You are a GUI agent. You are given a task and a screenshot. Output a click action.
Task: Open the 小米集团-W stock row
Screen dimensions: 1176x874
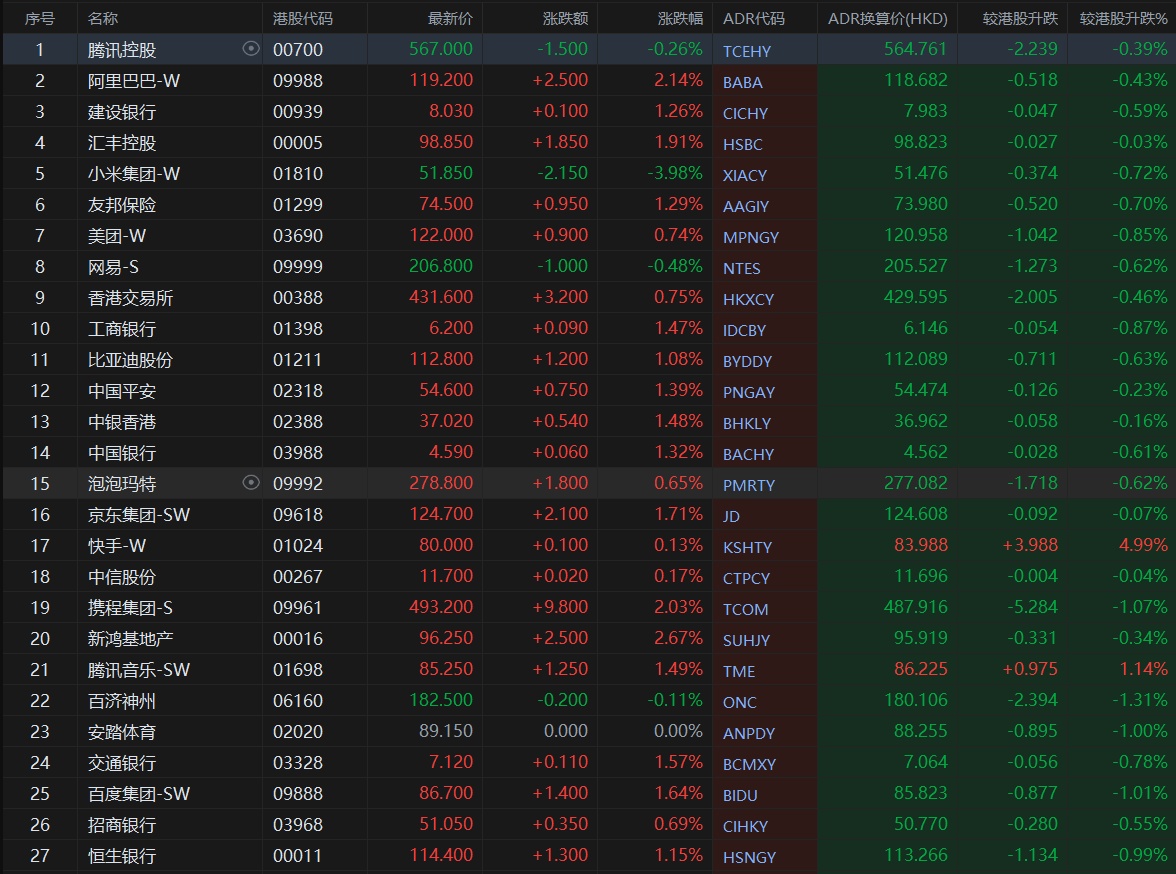click(x=134, y=174)
